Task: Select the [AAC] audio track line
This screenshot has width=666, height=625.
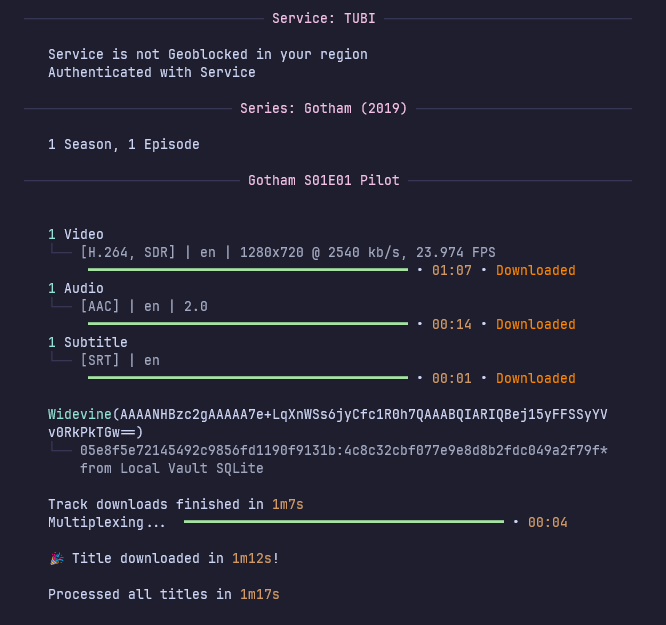Action: tap(144, 306)
